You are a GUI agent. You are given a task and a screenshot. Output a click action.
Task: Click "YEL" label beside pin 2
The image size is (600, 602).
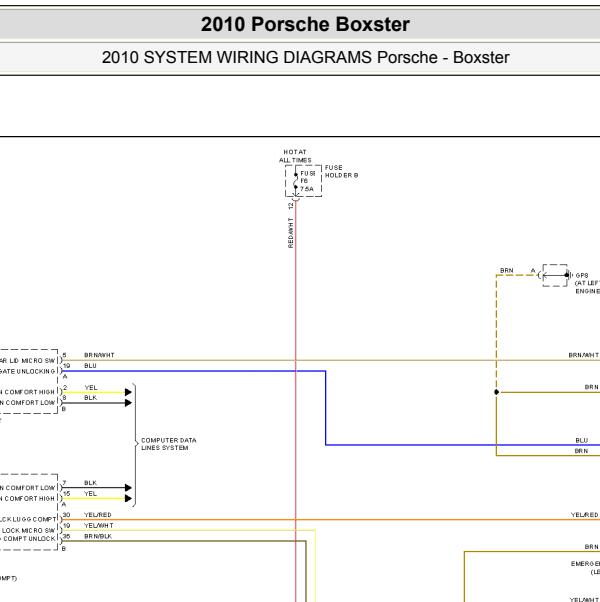pos(91,387)
